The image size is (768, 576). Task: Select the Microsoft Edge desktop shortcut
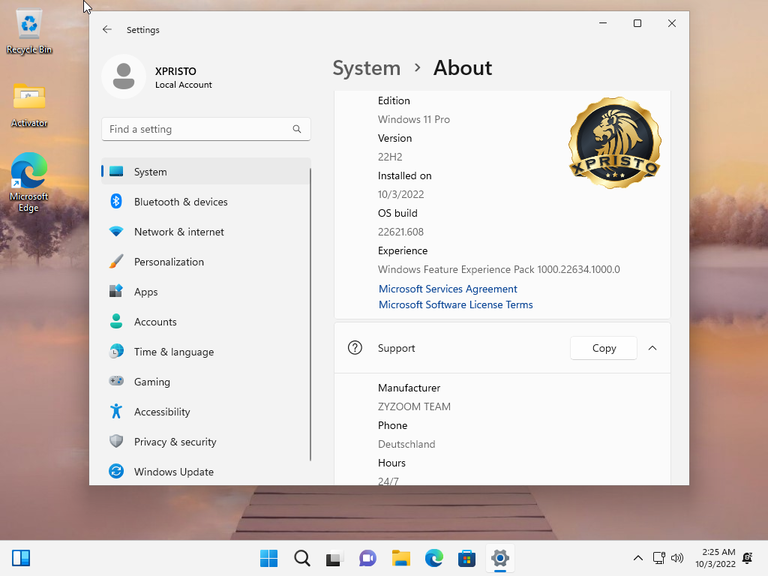pos(29,182)
